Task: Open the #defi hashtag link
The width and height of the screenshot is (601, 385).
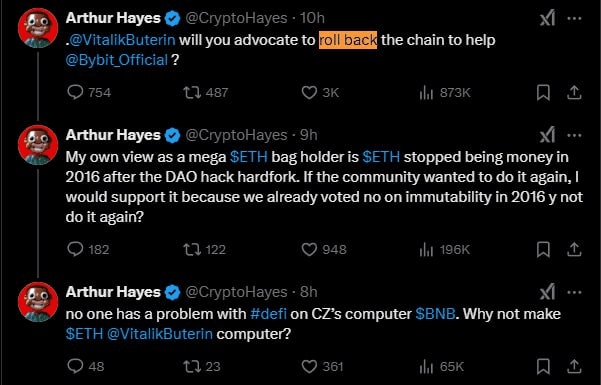Action: 268,314
